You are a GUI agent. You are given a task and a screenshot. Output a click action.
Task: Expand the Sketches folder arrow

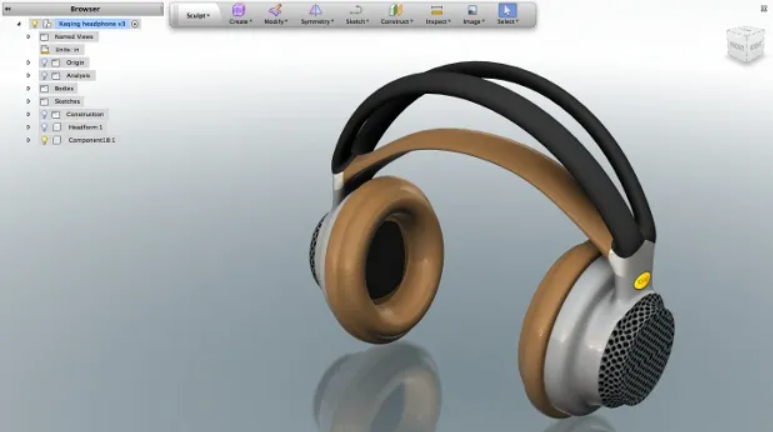(28, 101)
